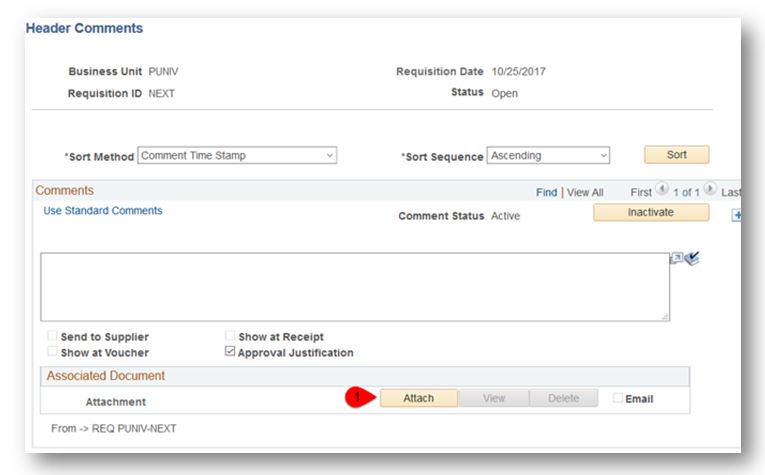The height and width of the screenshot is (475, 765).
Task: Uncheck the Approval Justification checkbox
Action: [230, 352]
